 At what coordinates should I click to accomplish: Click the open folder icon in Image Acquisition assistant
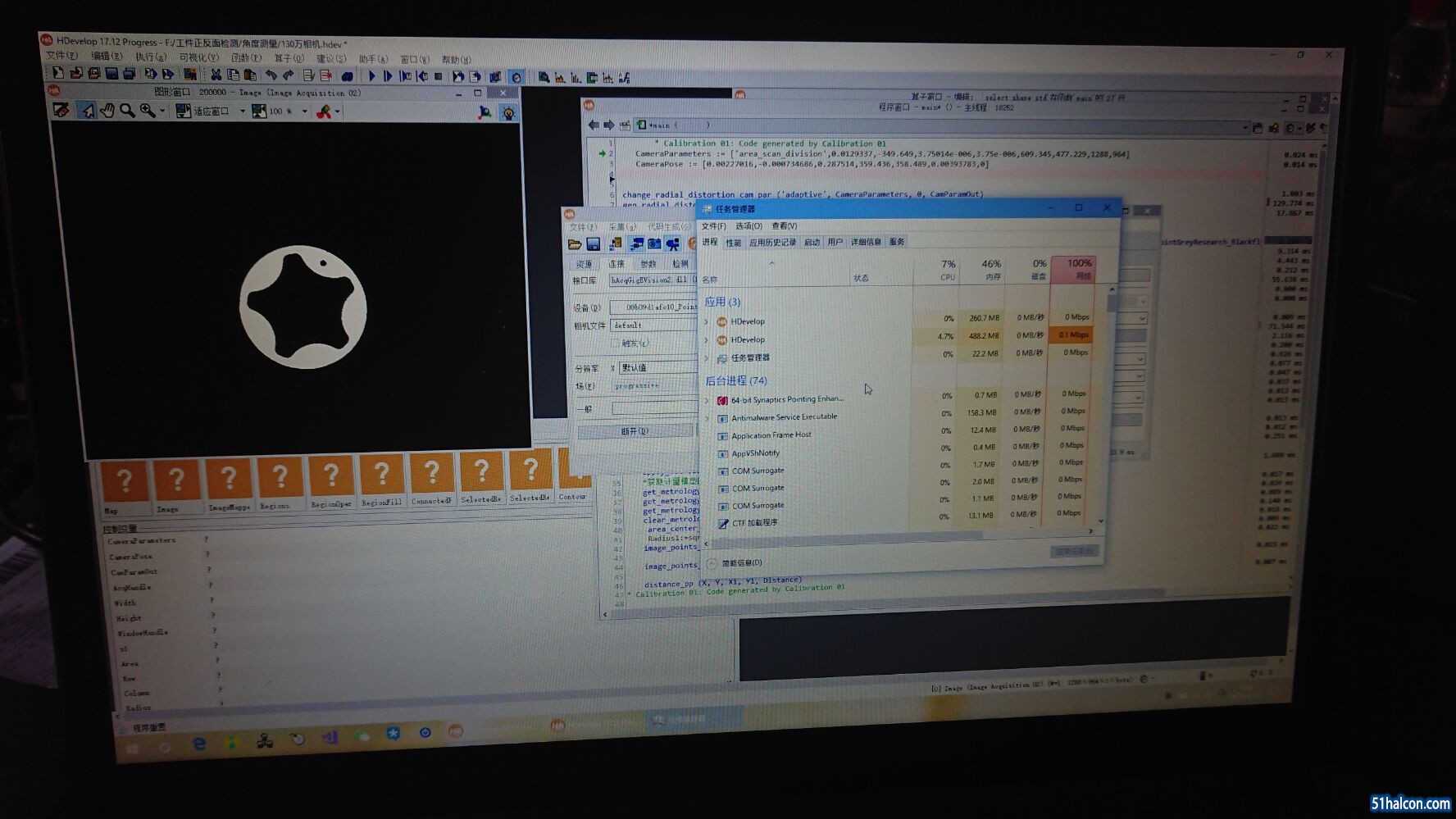[x=575, y=244]
